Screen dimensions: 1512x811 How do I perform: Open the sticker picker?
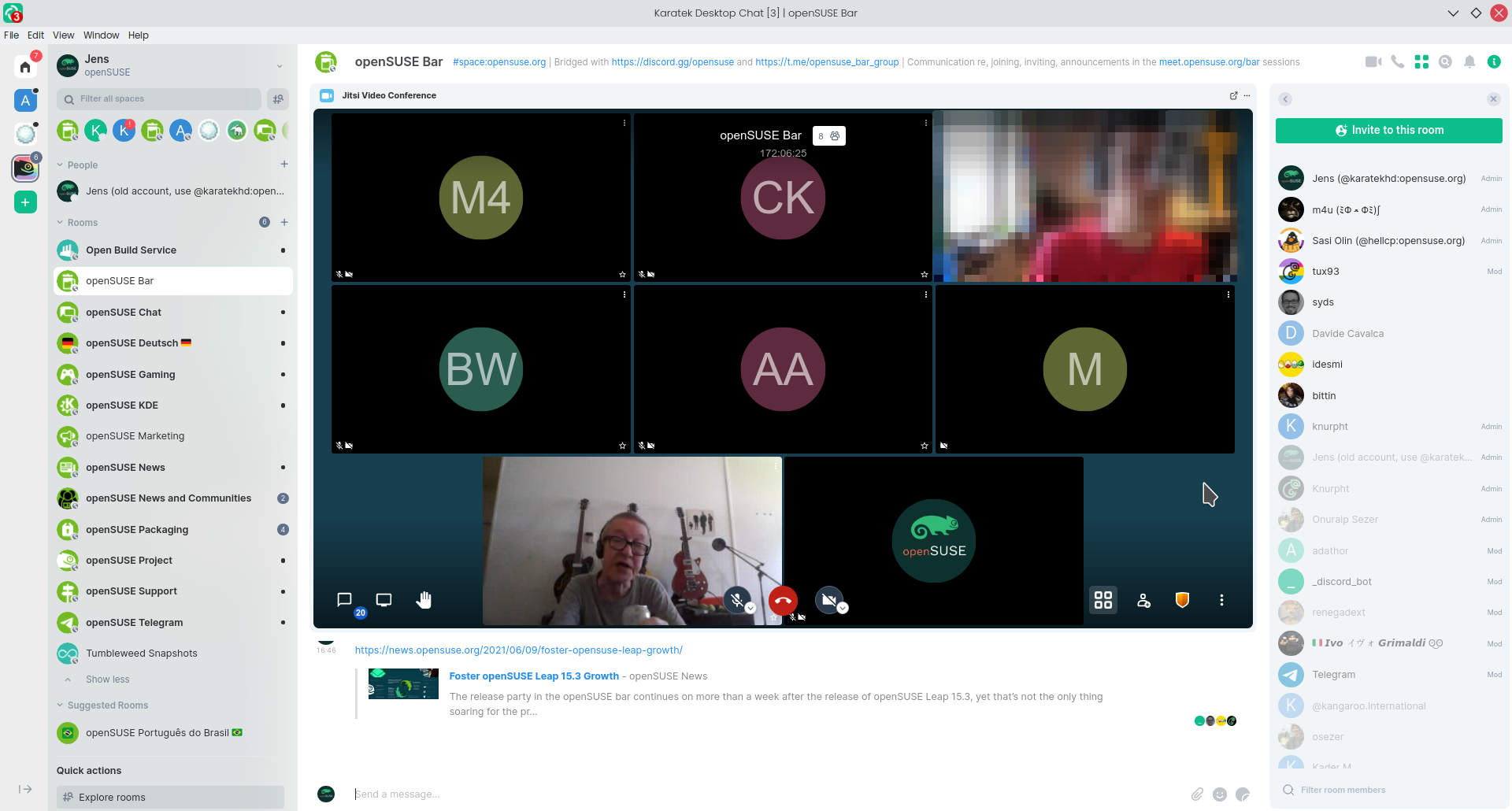pos(1243,794)
